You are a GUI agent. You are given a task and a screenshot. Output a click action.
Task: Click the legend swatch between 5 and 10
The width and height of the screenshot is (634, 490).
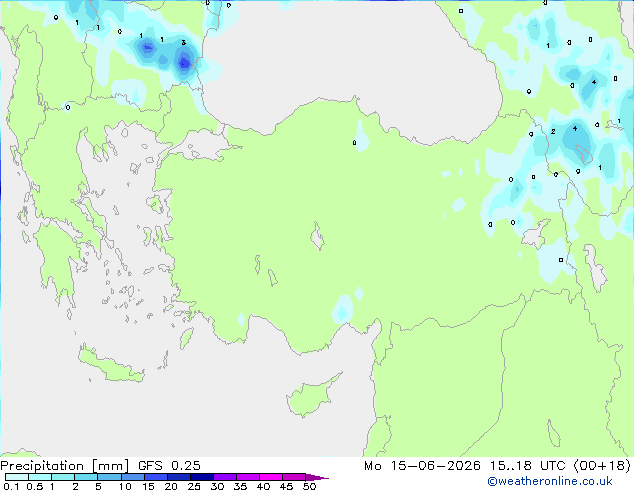point(109,477)
